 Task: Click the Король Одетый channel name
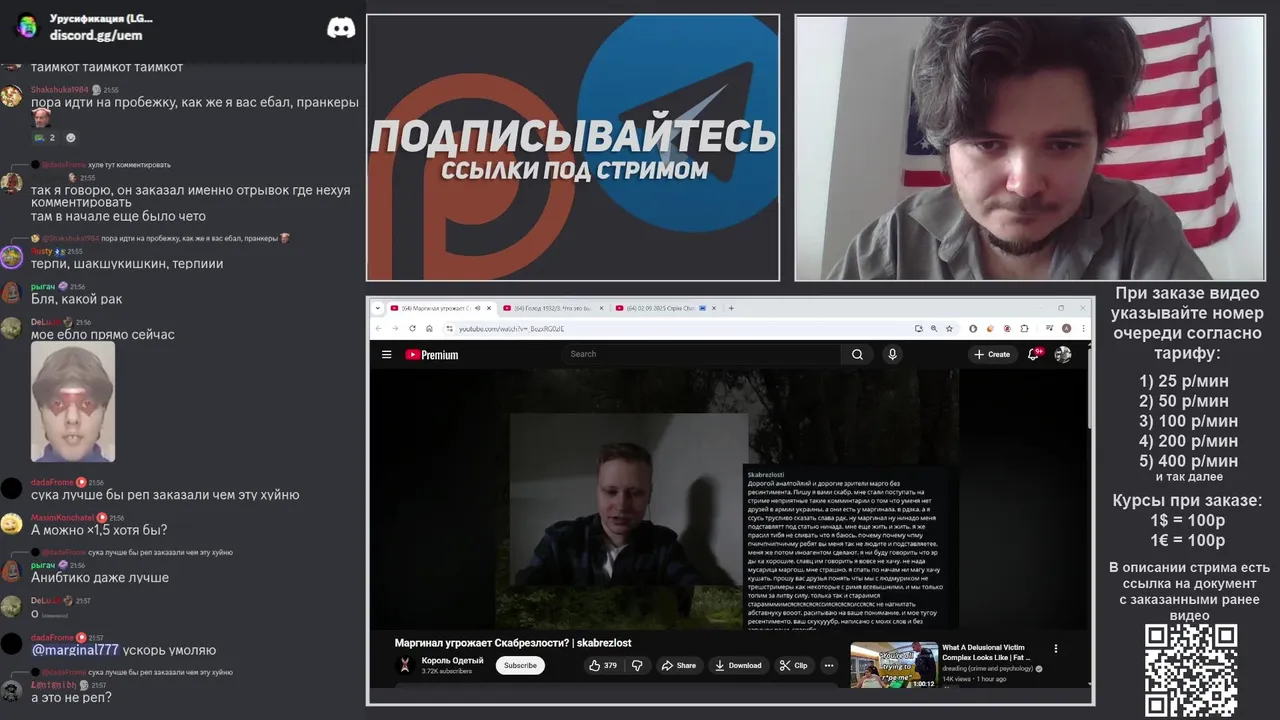coord(452,660)
